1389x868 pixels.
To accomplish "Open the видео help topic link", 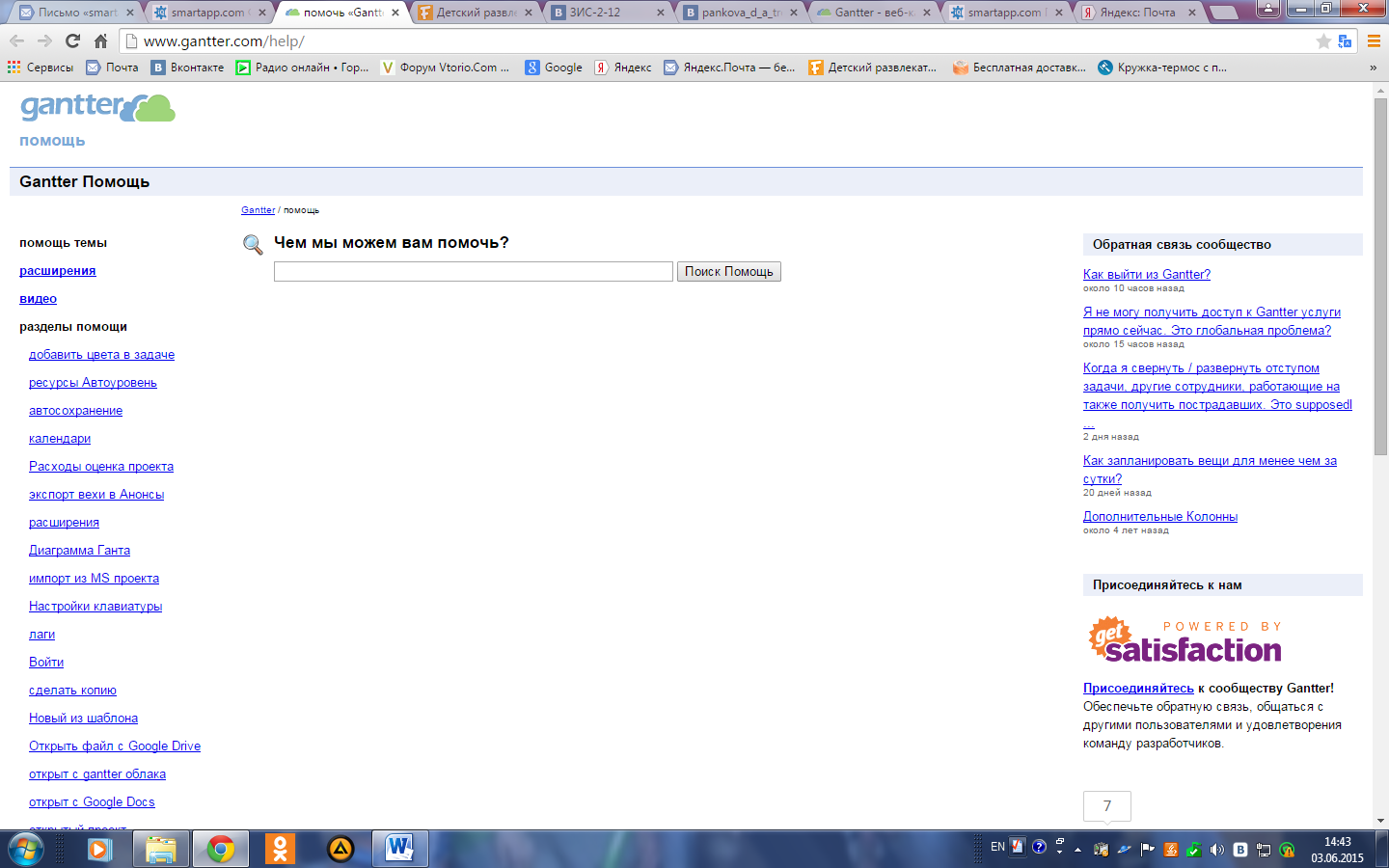I will click(x=38, y=299).
